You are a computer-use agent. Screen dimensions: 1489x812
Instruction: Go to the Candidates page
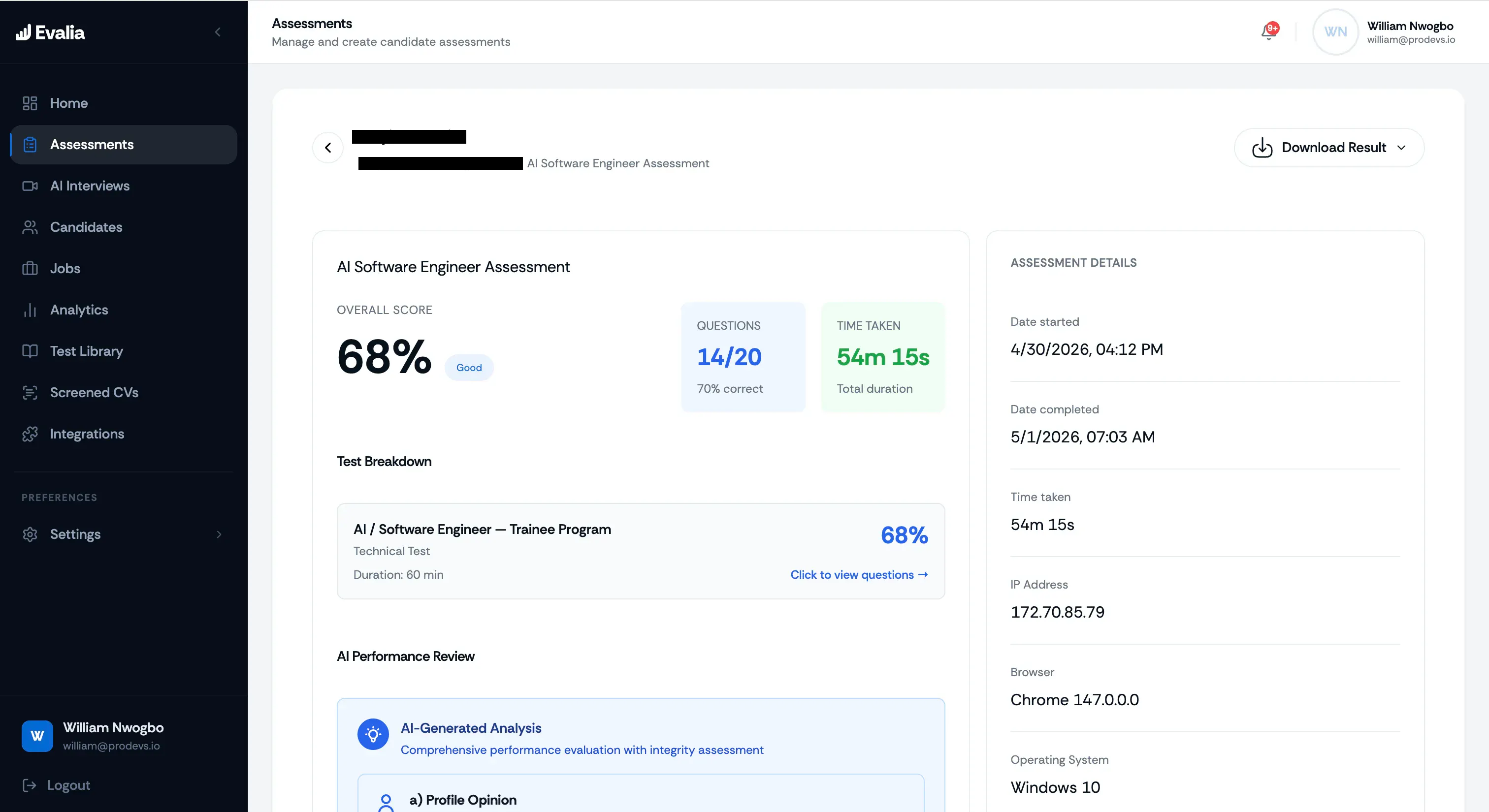pos(124,227)
